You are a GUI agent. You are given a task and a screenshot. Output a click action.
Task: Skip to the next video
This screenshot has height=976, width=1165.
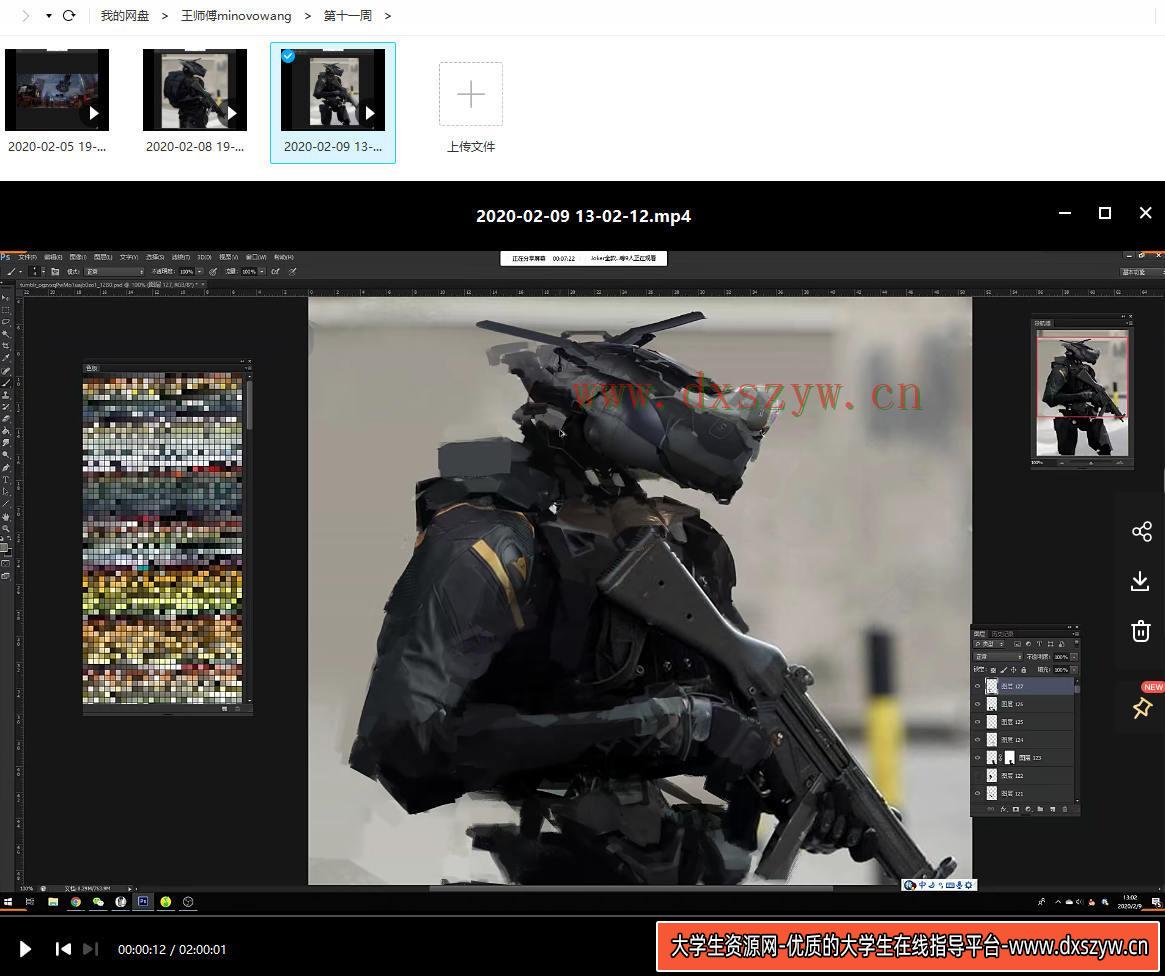[90, 949]
